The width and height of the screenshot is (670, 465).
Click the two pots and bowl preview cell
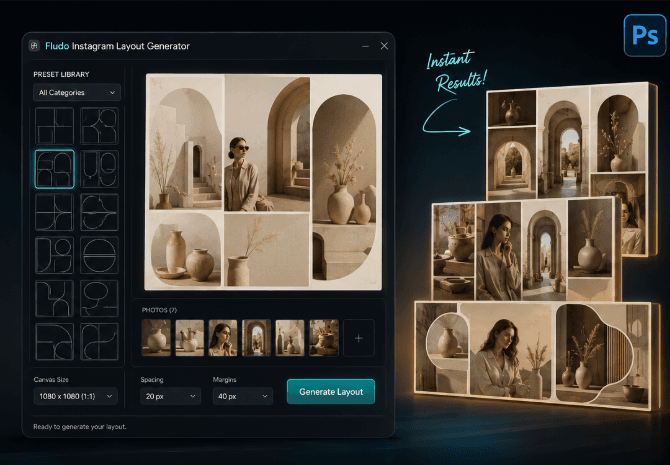pyautogui.click(x=185, y=250)
